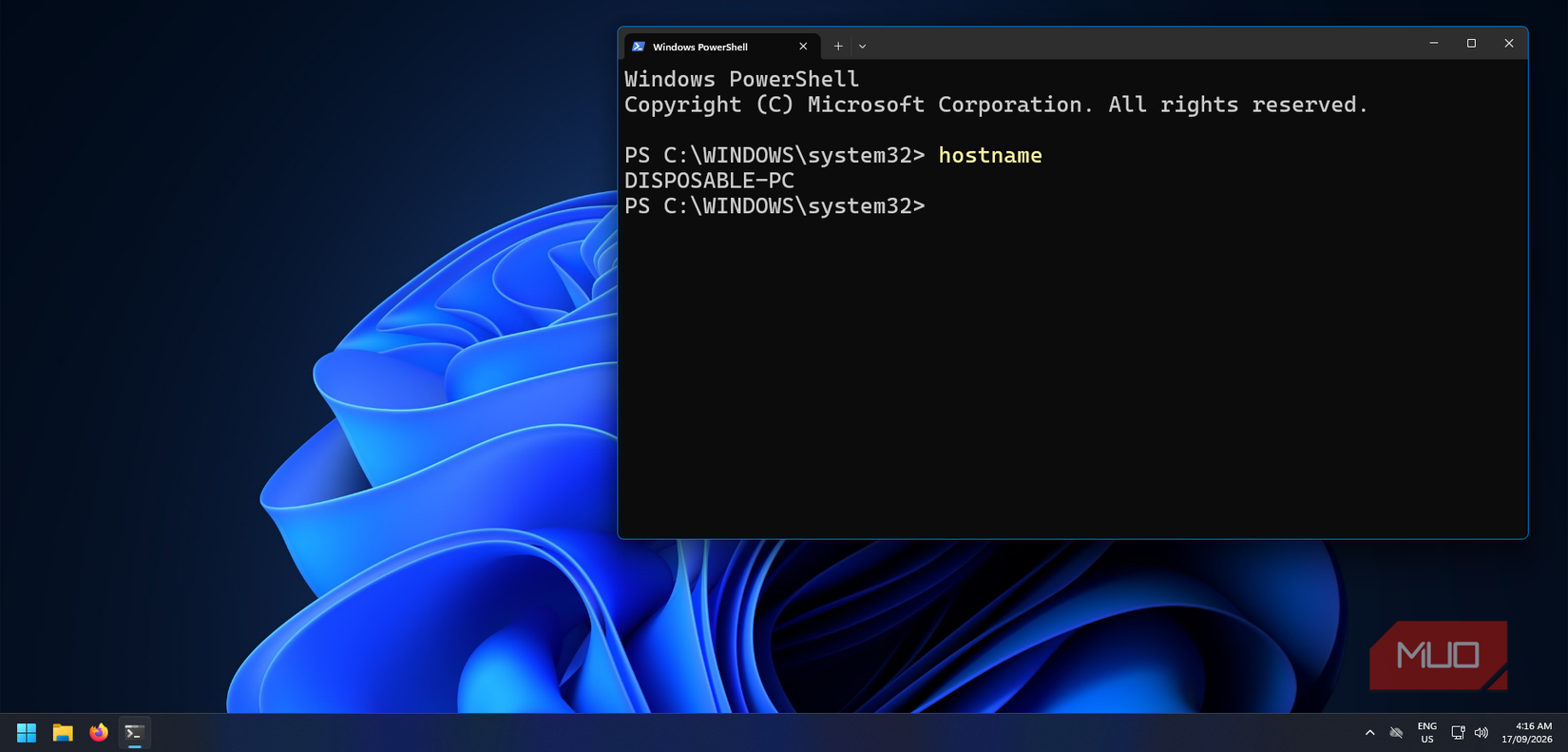Click the cloud sync tray icon
The image size is (1568, 752).
click(x=1396, y=733)
